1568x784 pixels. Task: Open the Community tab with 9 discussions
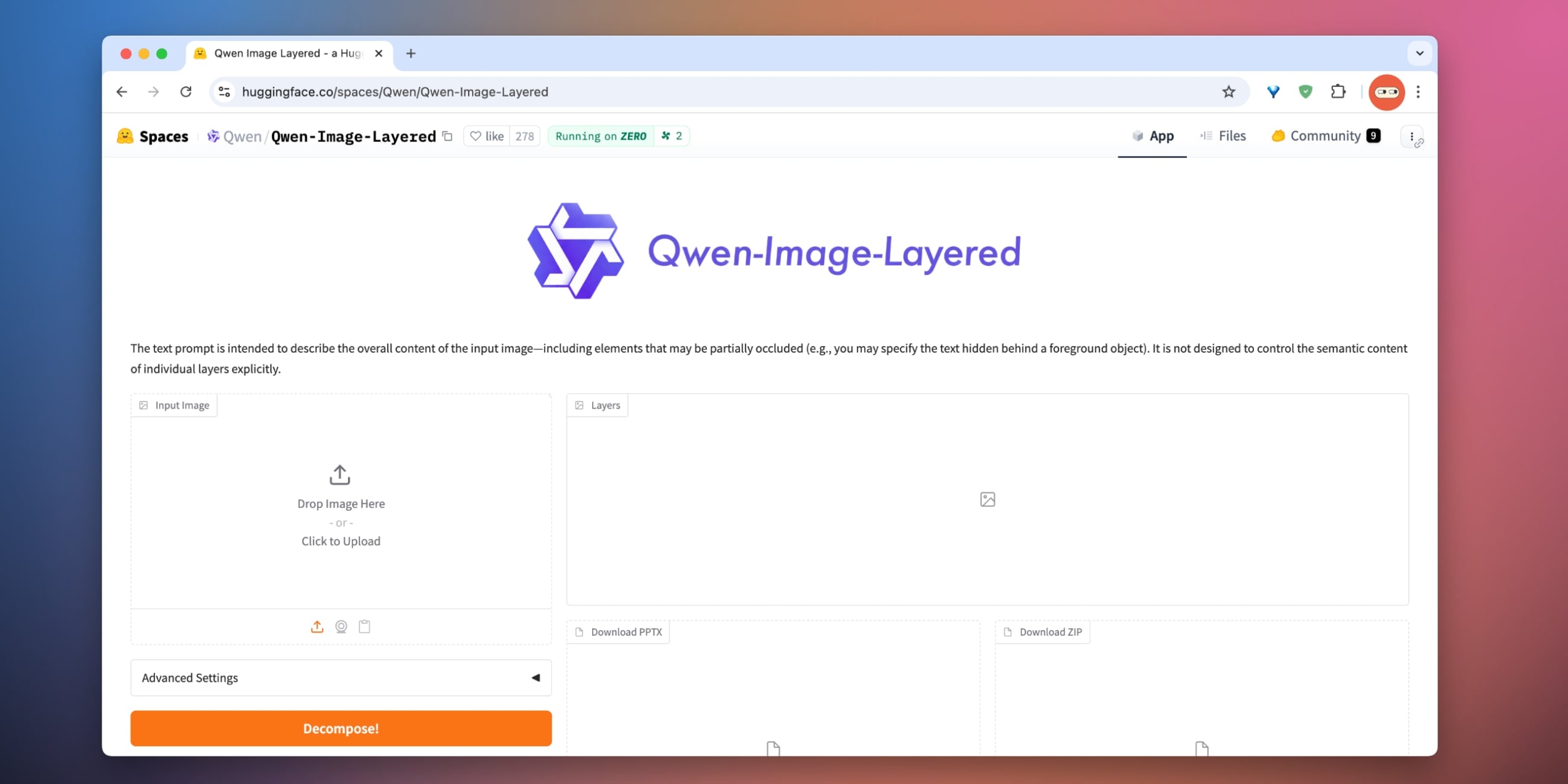pos(1323,136)
